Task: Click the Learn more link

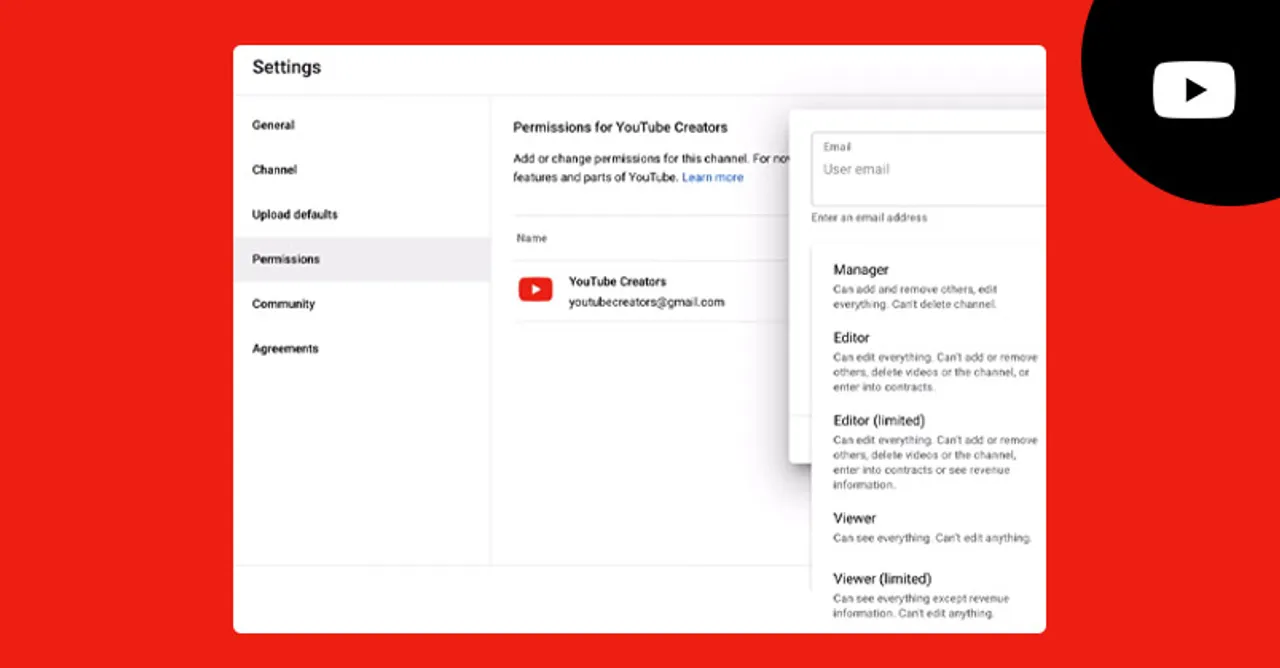Action: coord(712,177)
